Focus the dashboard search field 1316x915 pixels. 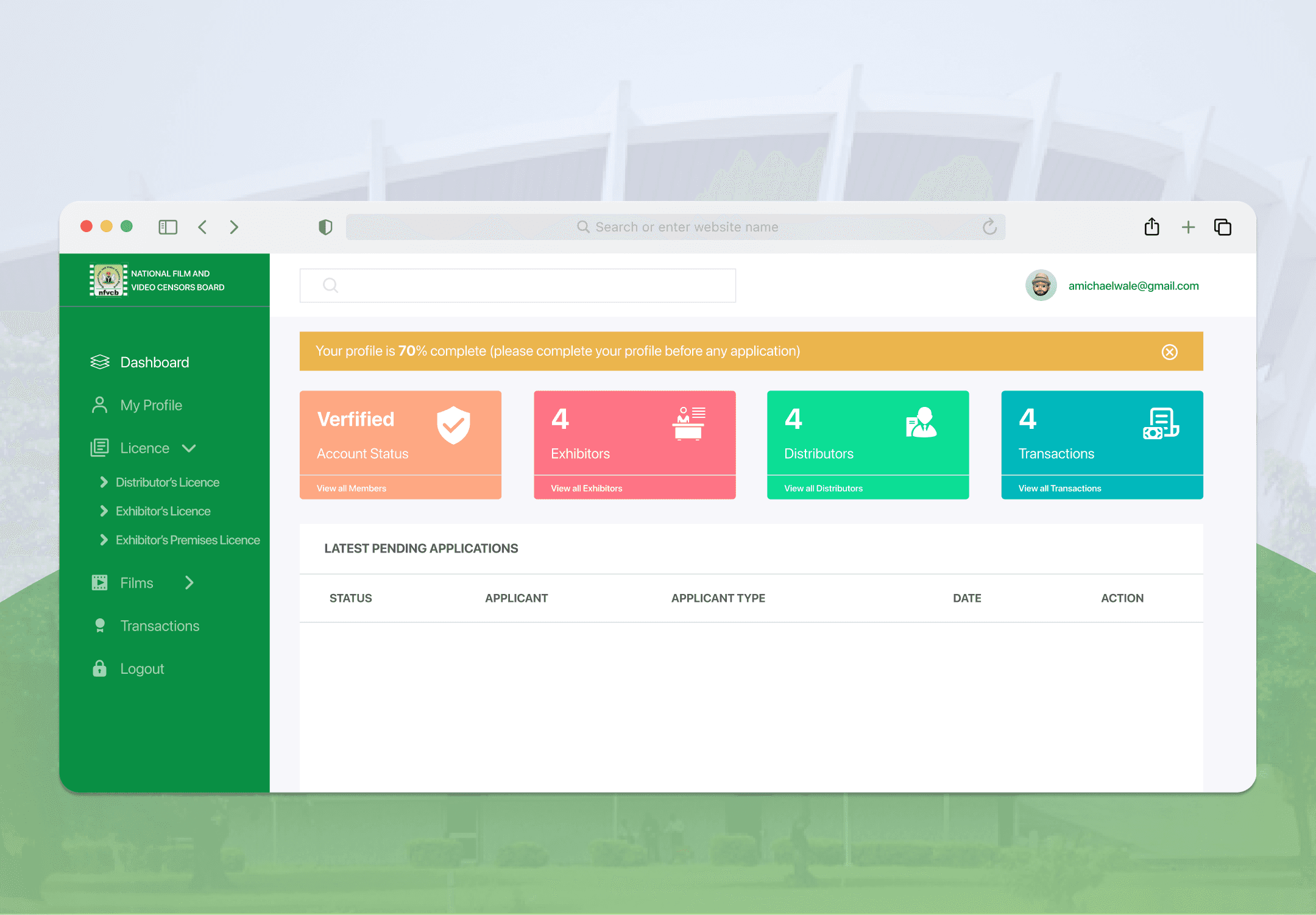click(518, 285)
